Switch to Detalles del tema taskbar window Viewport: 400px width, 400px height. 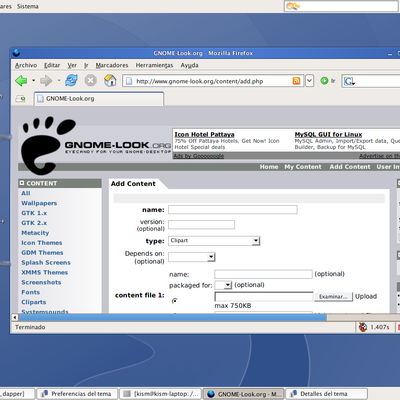click(327, 394)
